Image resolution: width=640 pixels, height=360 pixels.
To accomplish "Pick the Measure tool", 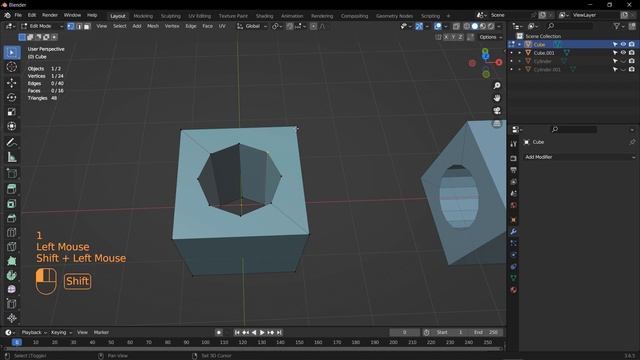I will point(11,157).
